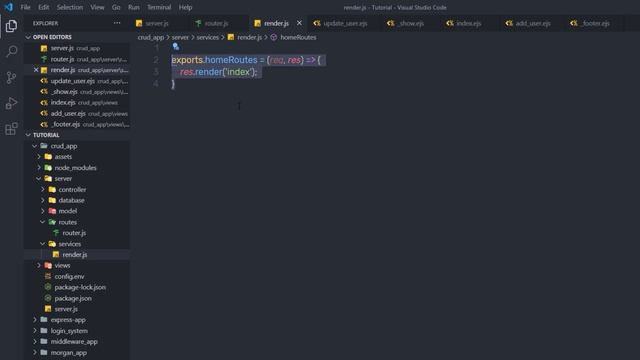Open Explorer more actions ellipsis
640x360 pixels.
(117, 23)
